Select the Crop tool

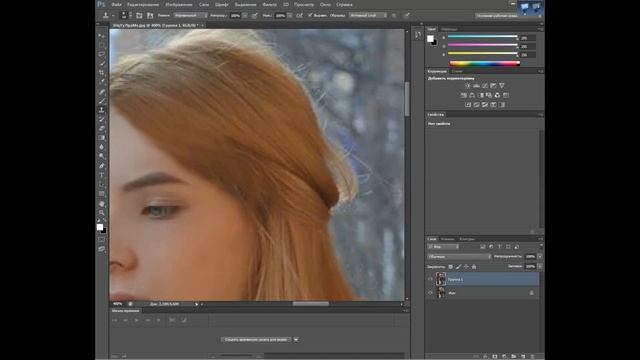click(x=101, y=73)
